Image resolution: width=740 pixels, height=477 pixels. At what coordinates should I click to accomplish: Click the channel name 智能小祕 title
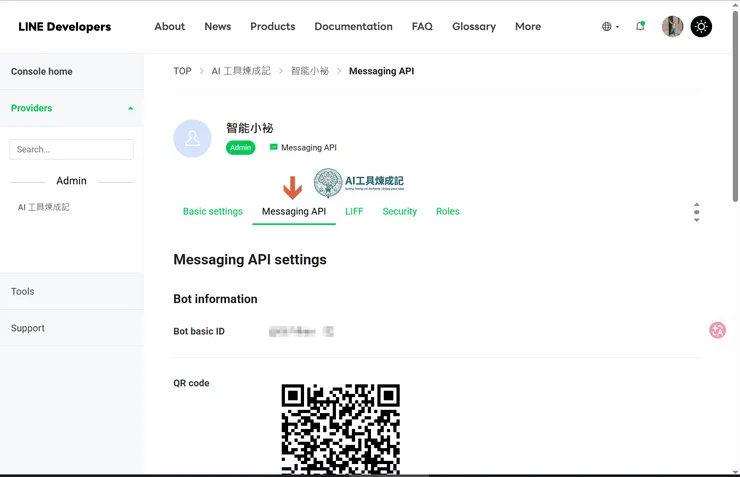[249, 128]
